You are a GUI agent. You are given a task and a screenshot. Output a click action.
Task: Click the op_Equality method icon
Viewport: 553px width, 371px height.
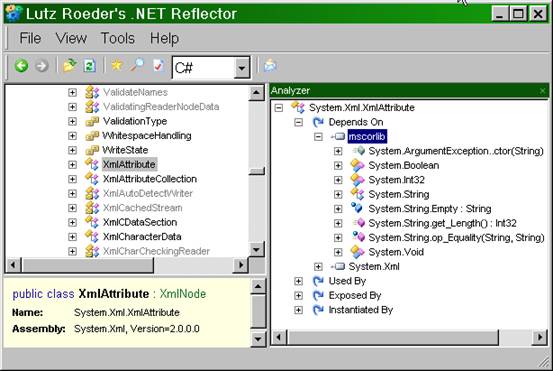coord(358,237)
